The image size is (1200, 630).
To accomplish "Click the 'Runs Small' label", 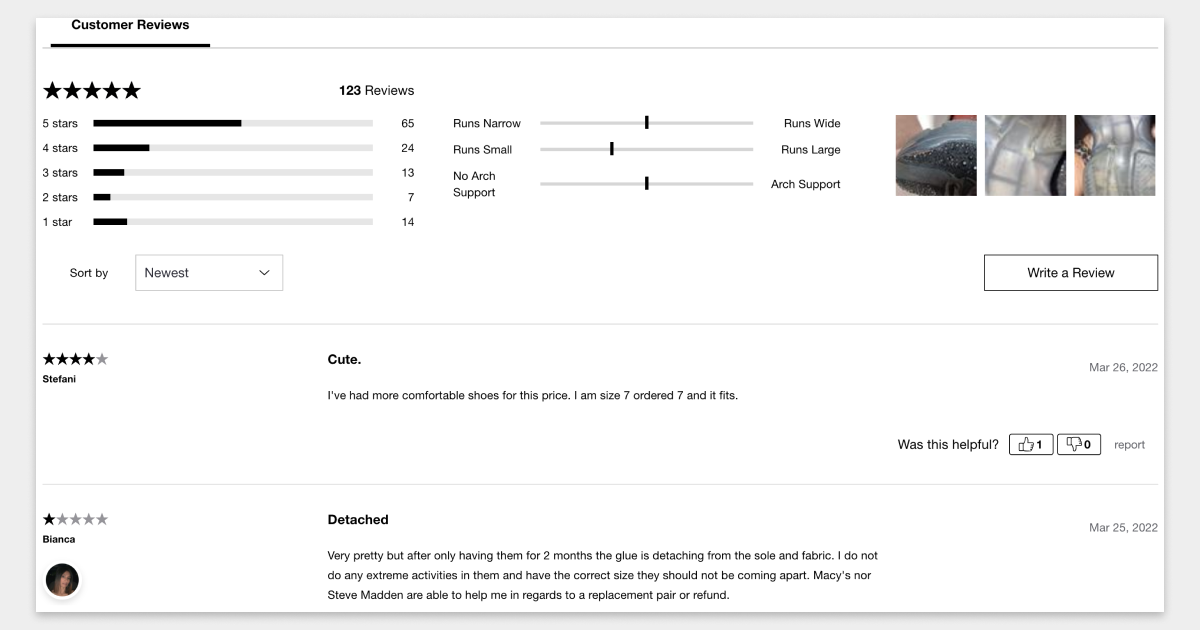I will click(482, 150).
